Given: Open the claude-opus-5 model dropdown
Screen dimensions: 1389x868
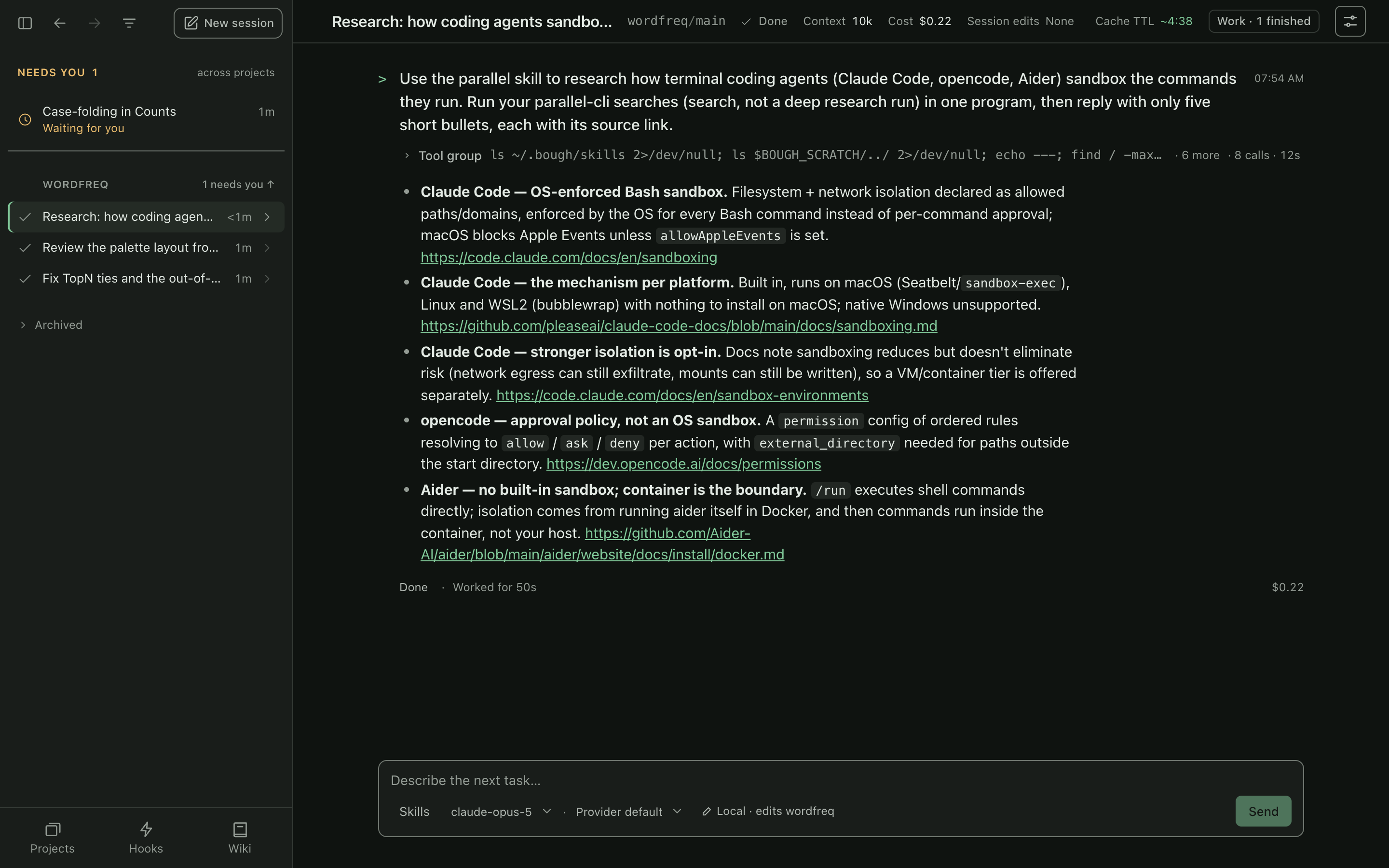Looking at the screenshot, I should [501, 811].
